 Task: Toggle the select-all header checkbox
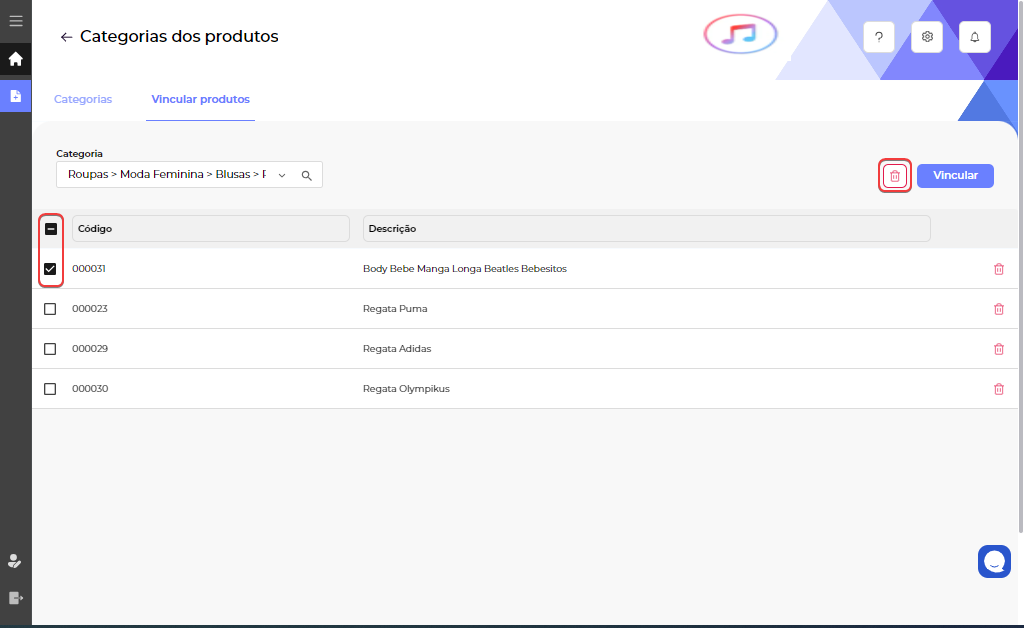coord(51,229)
